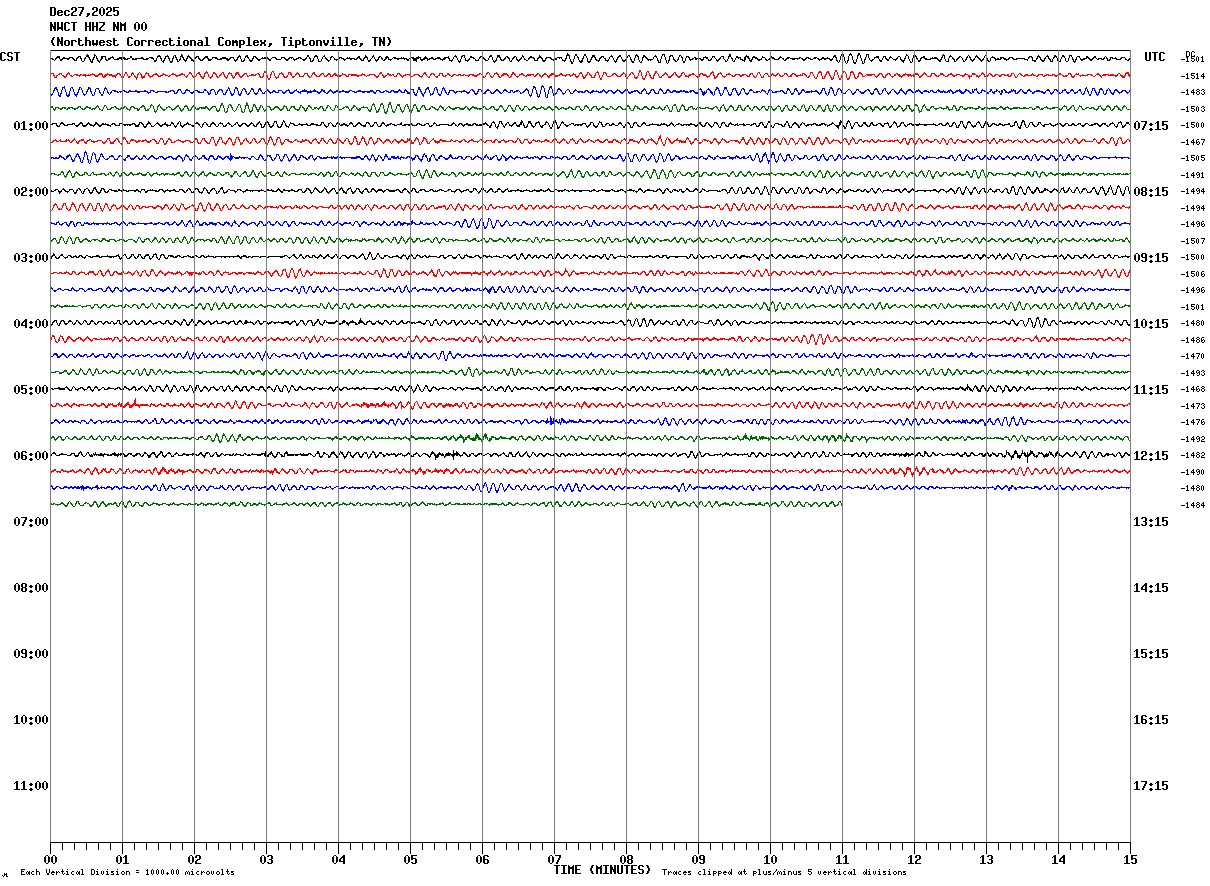Screen dimensions: 1210x886
Task: Click the DC offset value -1505
Action: coord(1193,158)
